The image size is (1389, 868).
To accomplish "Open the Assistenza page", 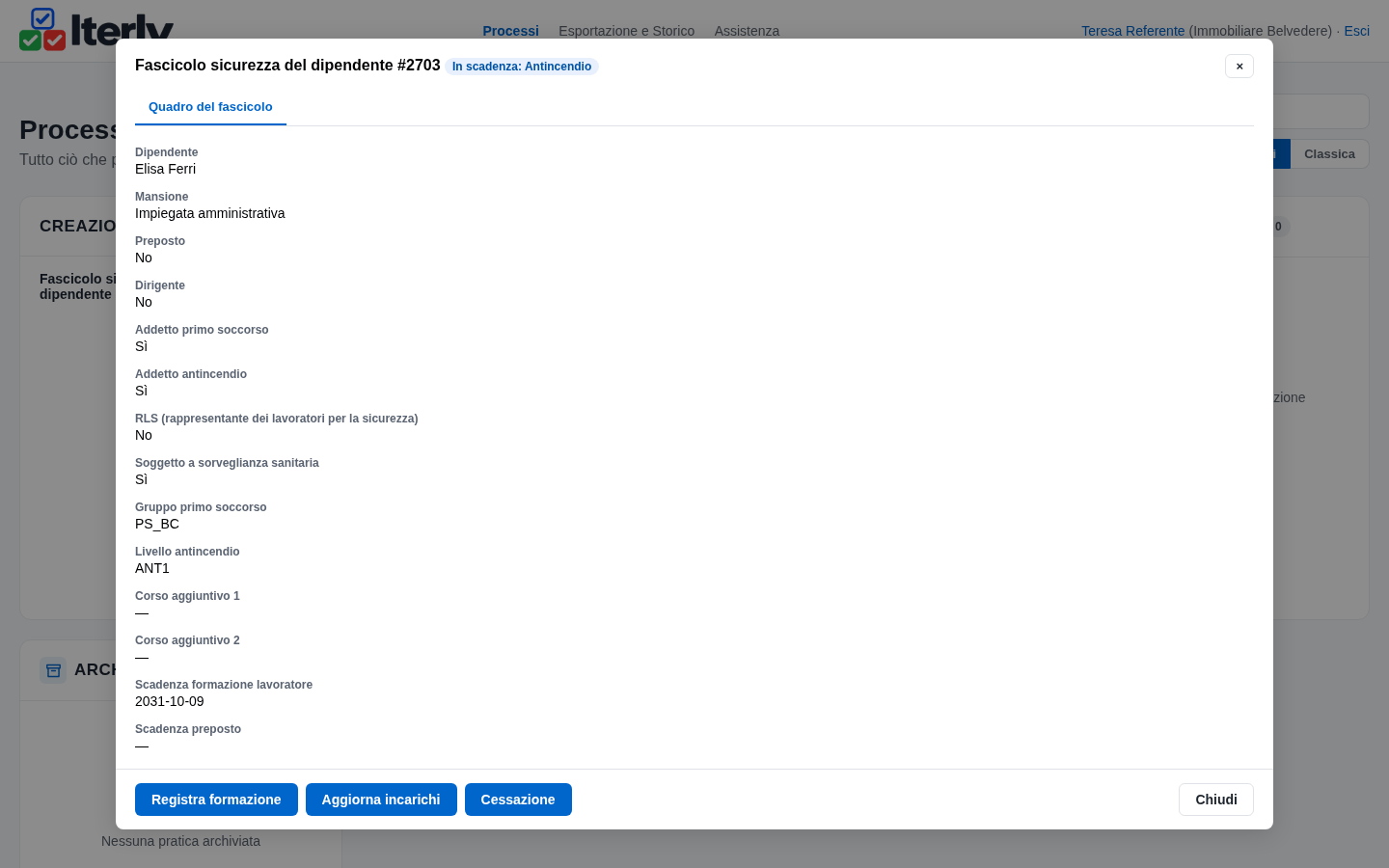I will 747,31.
